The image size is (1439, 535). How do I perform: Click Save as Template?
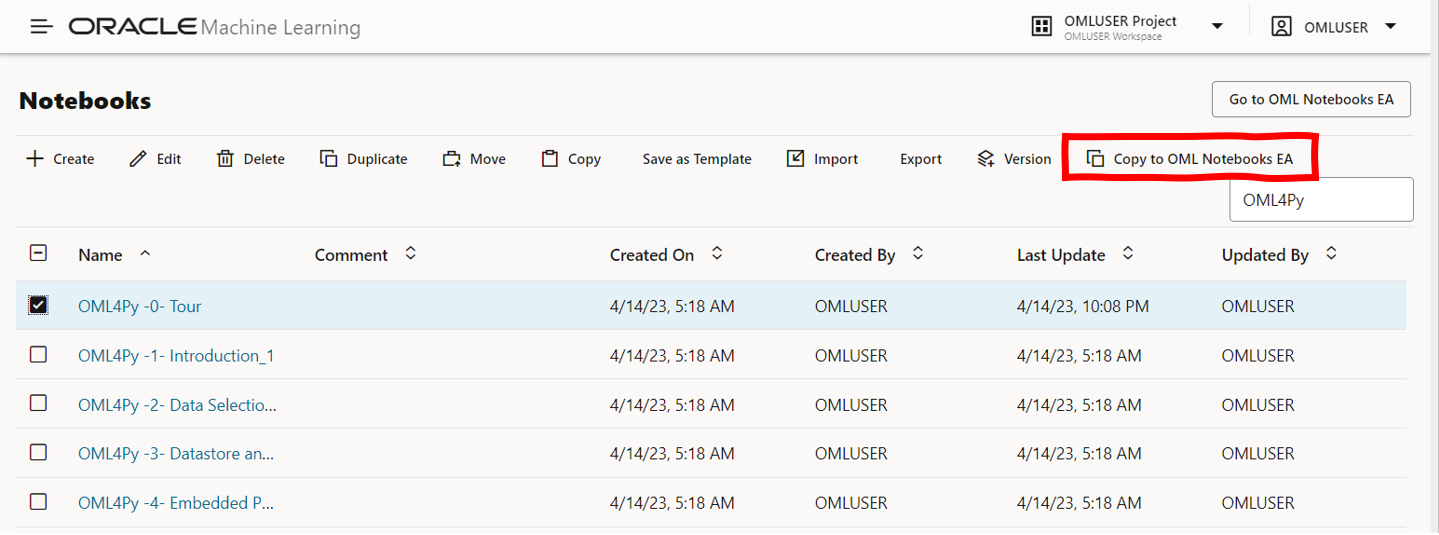click(x=696, y=159)
